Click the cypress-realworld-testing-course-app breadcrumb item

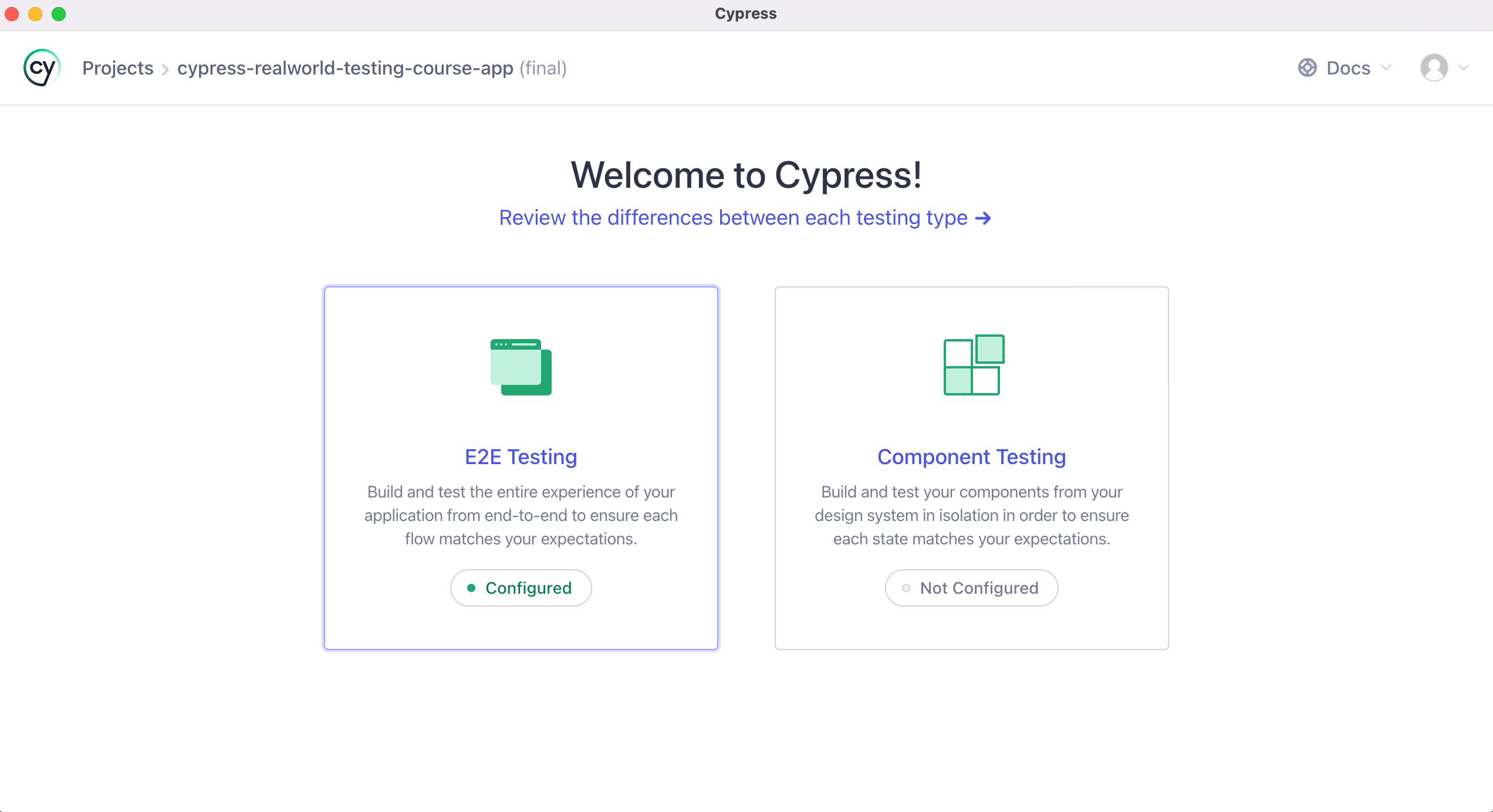(345, 67)
